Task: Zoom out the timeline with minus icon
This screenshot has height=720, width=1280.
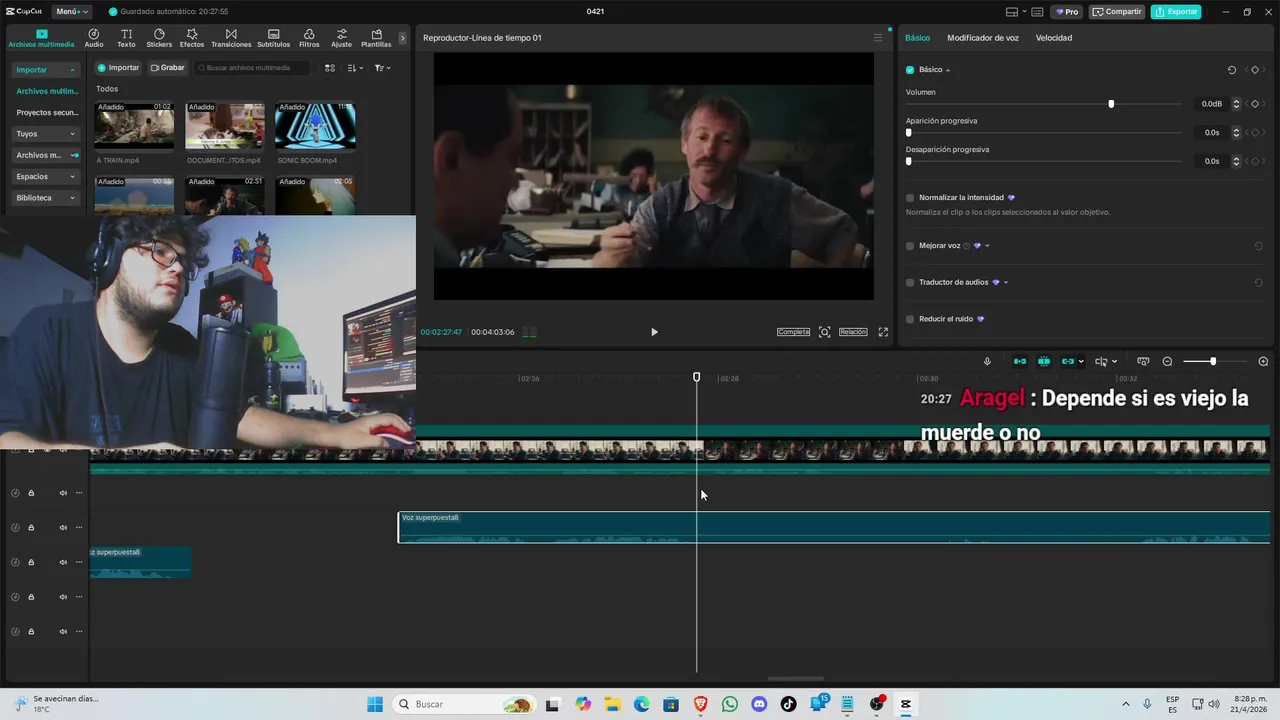Action: (x=1167, y=362)
